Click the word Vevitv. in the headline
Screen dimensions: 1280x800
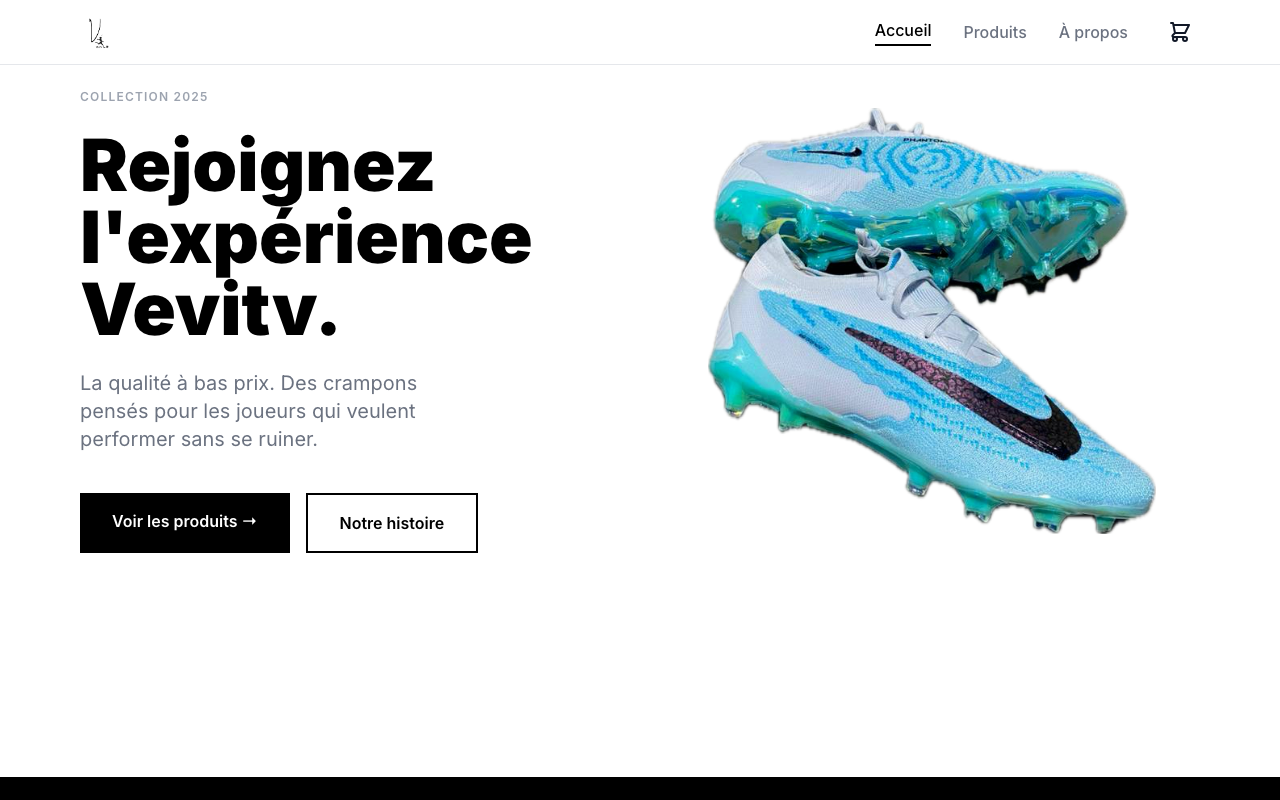pos(210,310)
